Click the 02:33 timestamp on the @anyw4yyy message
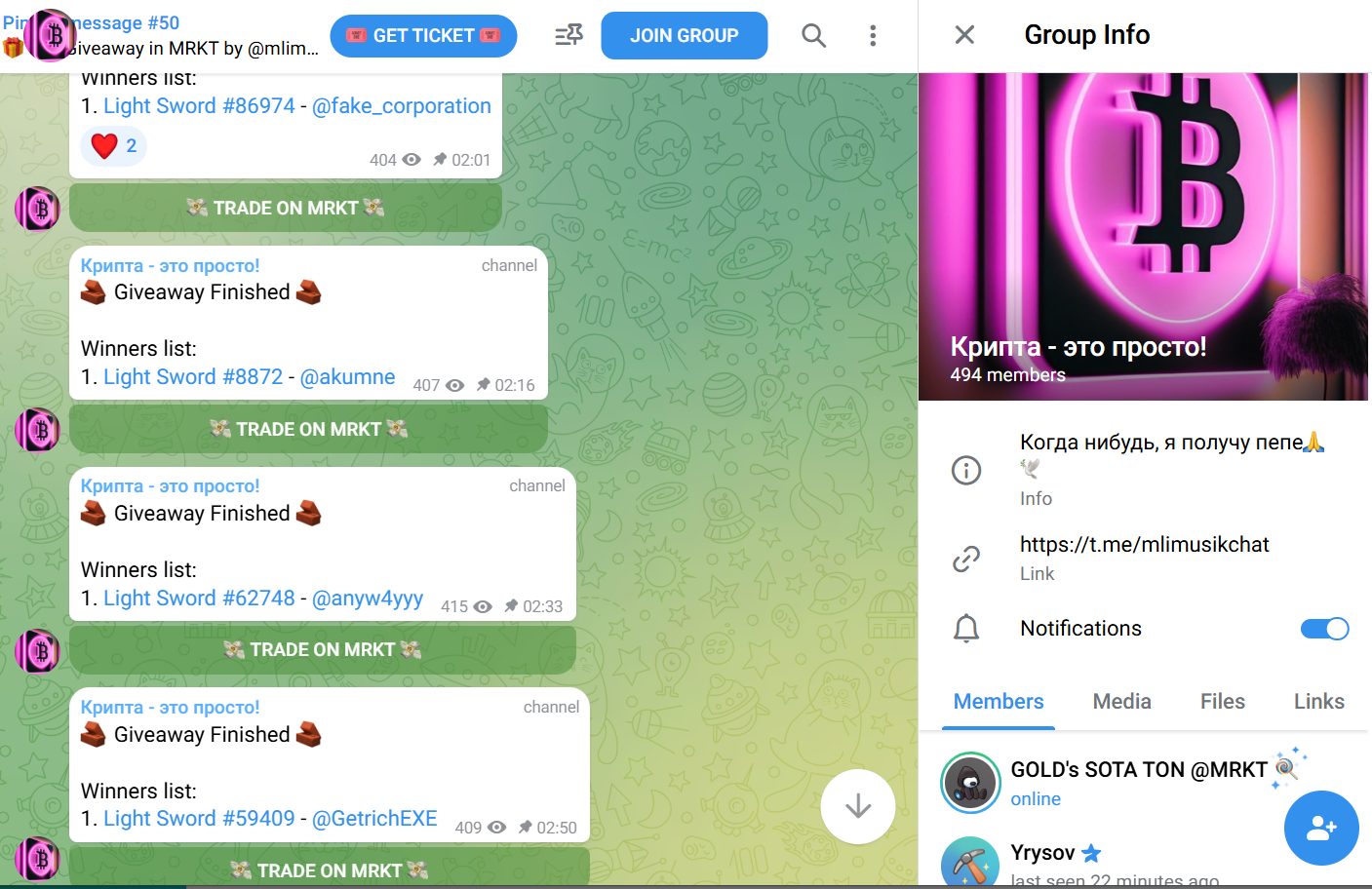The width and height of the screenshot is (1372, 889). coord(542,606)
